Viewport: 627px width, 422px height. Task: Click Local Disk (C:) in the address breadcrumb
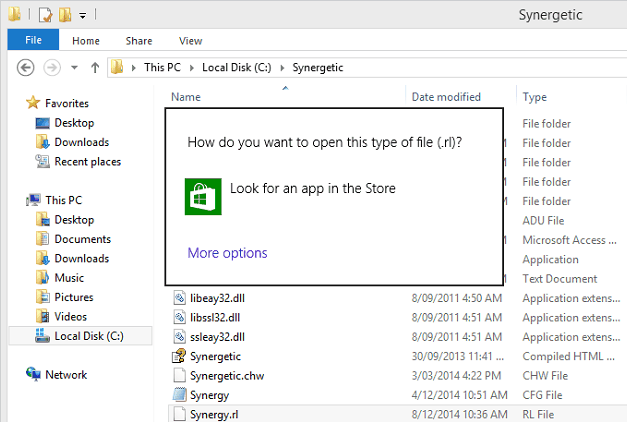pos(237,67)
